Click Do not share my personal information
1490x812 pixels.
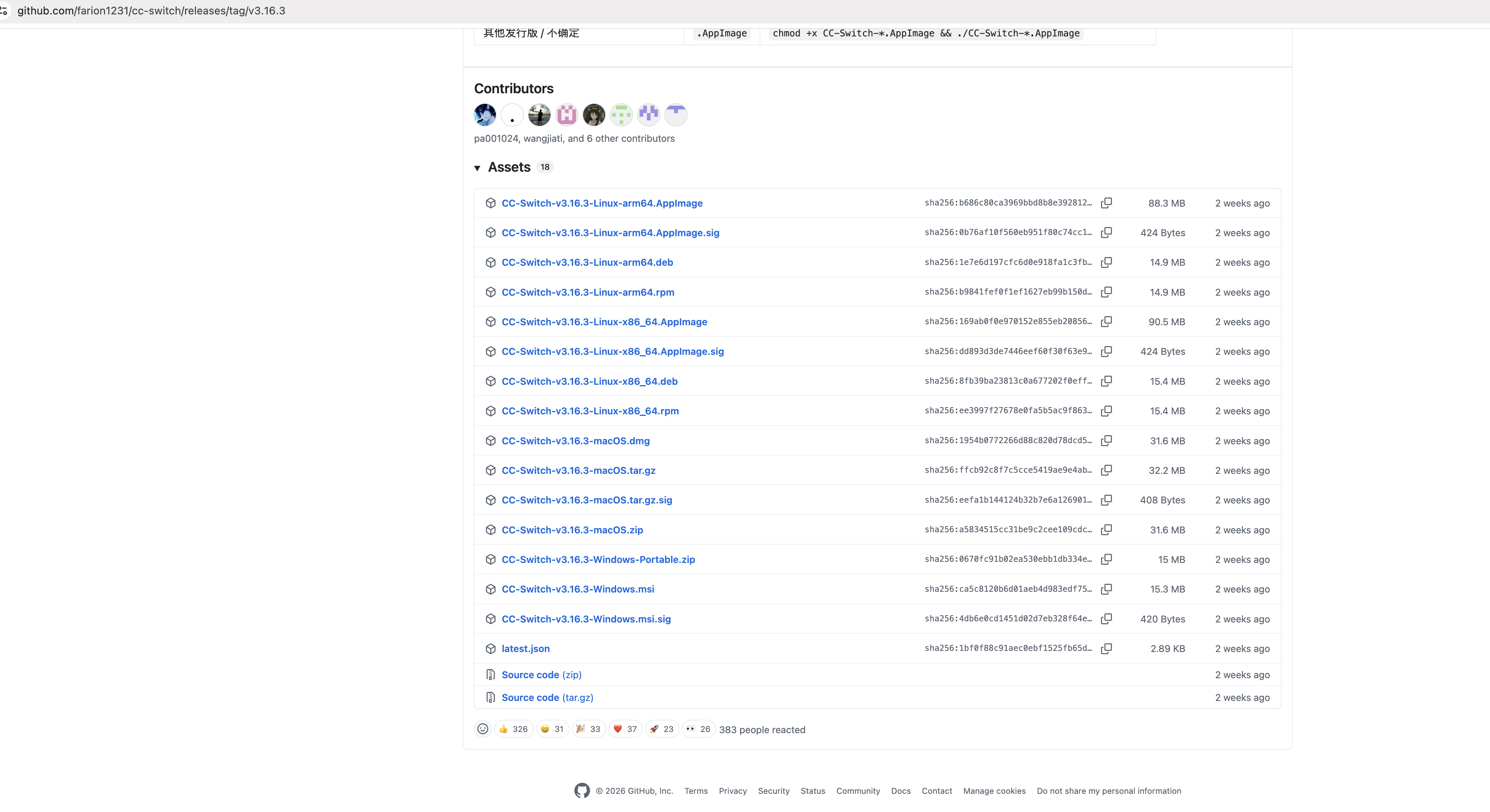[1109, 791]
